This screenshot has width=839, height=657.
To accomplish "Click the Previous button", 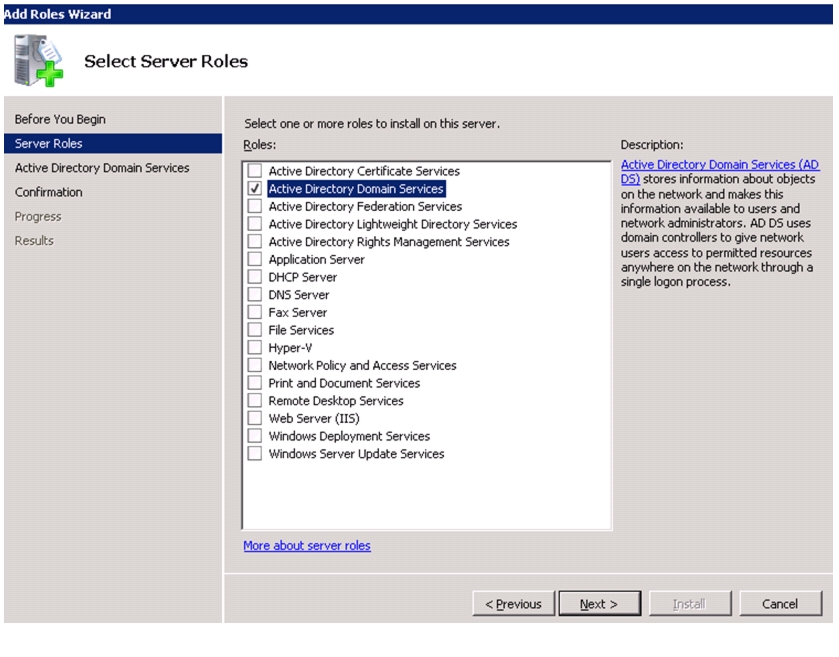I will point(513,603).
